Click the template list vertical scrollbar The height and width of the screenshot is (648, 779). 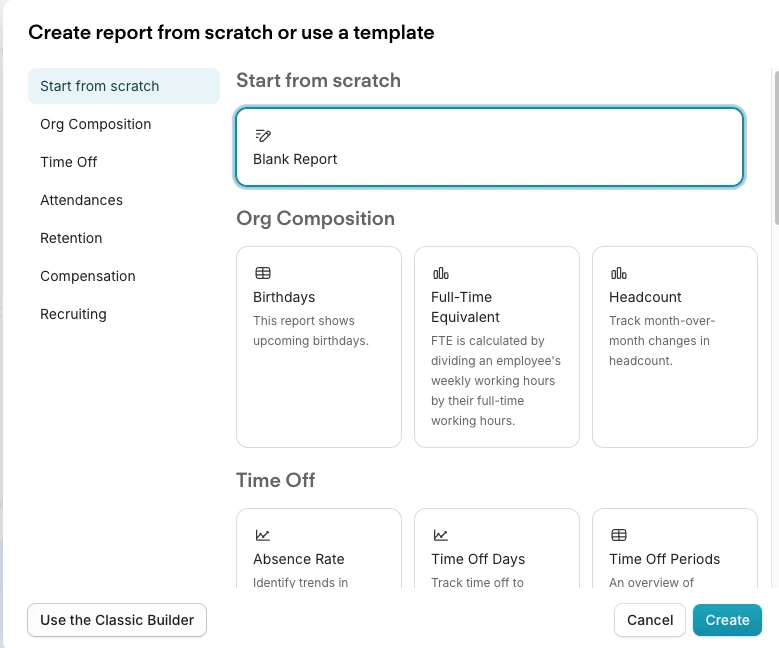777,148
